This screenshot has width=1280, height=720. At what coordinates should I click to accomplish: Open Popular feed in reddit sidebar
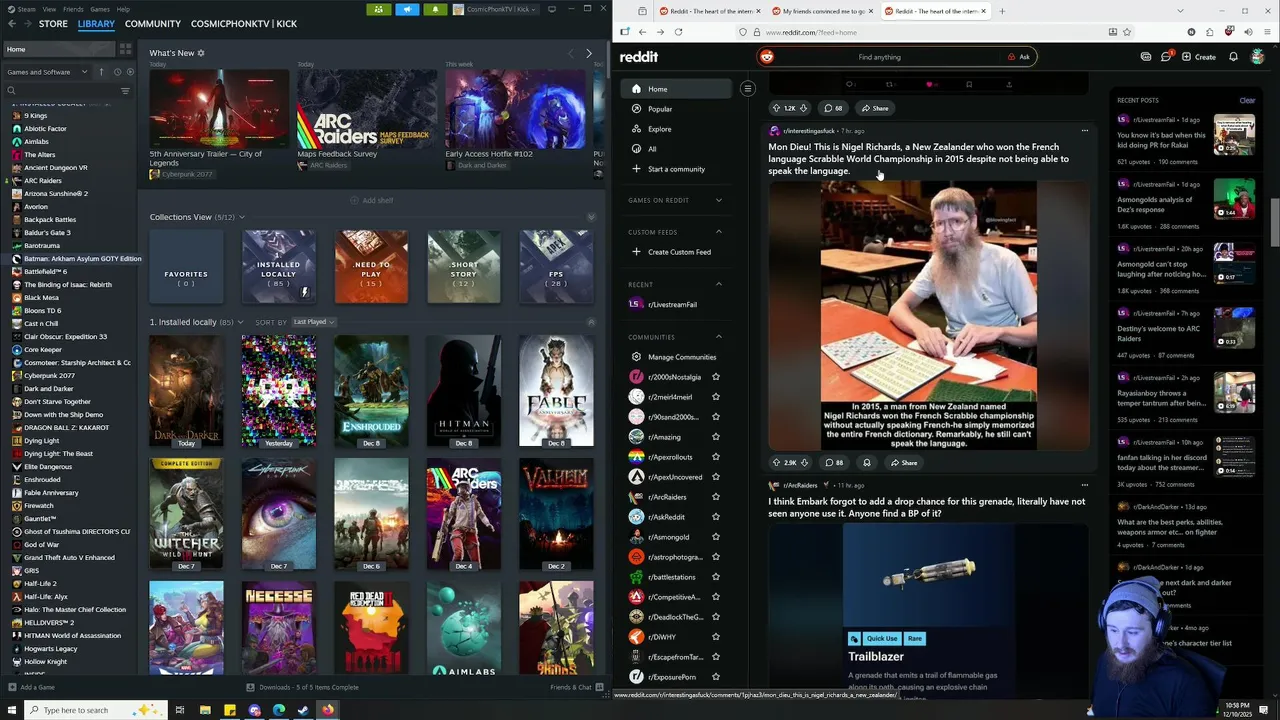[x=660, y=109]
